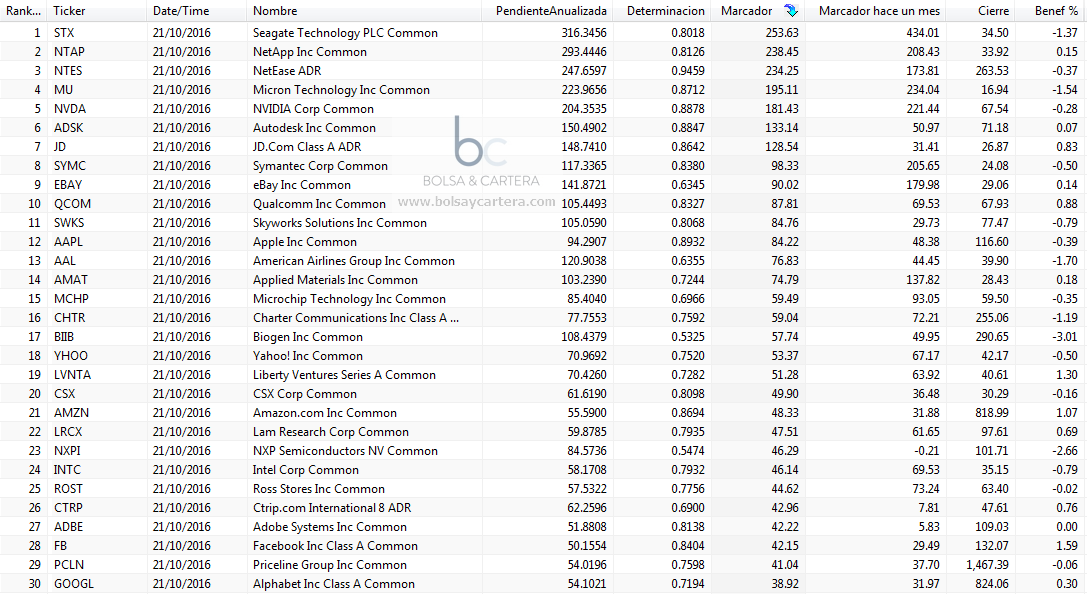Select the CHTR ticker cell
This screenshot has height=594, width=1087.
[69, 317]
